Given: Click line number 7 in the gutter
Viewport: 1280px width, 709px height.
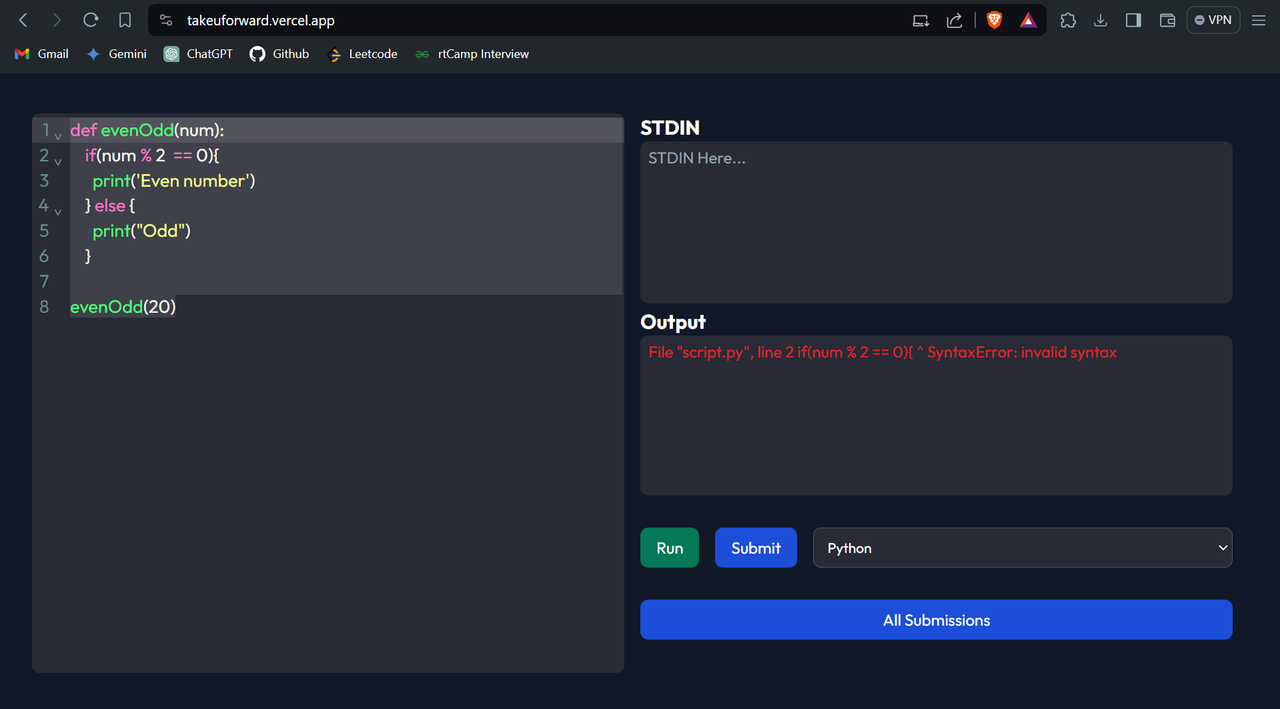Looking at the screenshot, I should pyautogui.click(x=44, y=281).
